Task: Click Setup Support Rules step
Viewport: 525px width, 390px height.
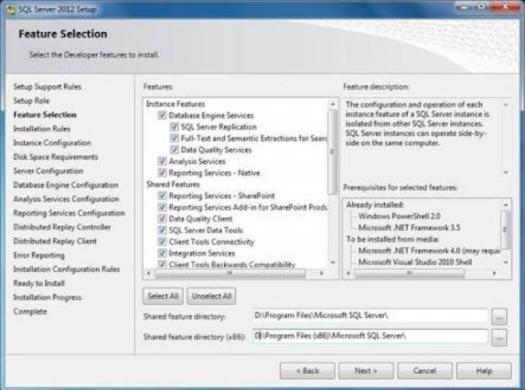Action: [x=47, y=87]
